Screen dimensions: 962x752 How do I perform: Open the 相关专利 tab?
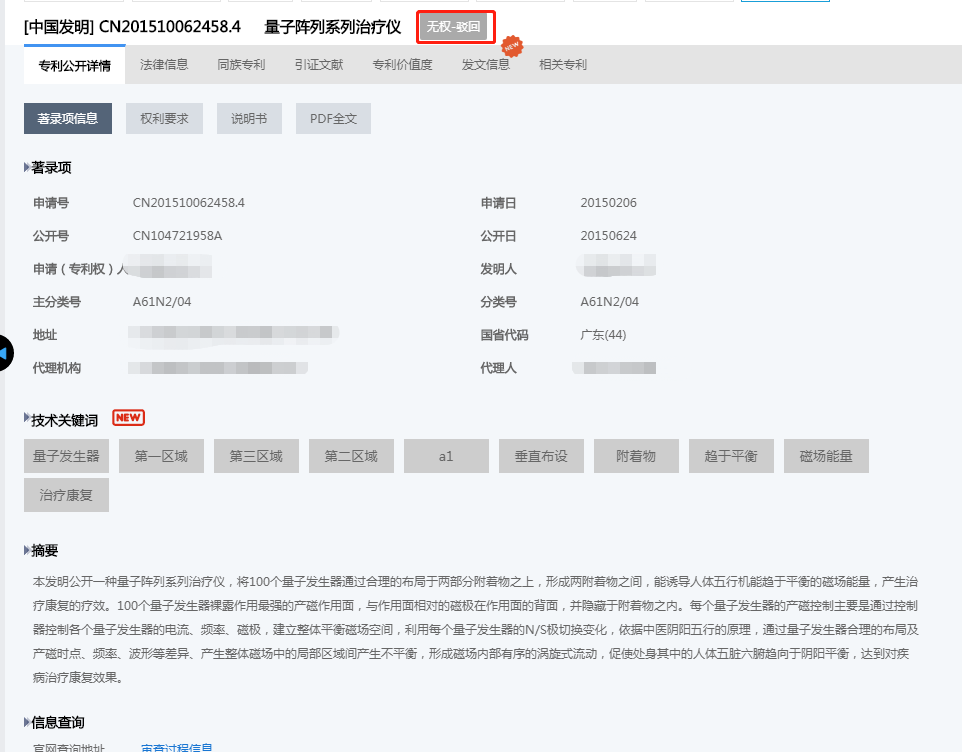(x=564, y=64)
